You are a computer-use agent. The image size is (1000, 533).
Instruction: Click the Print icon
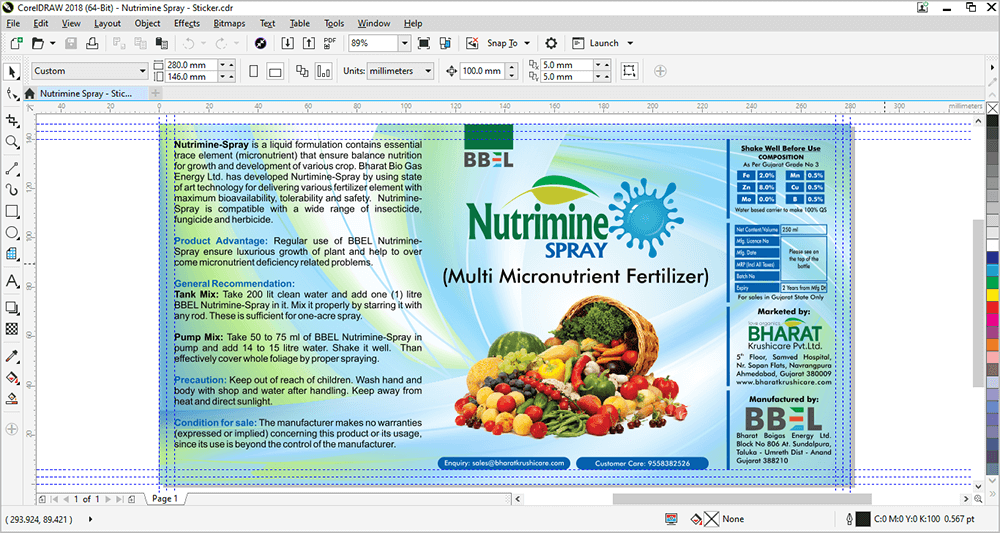92,43
